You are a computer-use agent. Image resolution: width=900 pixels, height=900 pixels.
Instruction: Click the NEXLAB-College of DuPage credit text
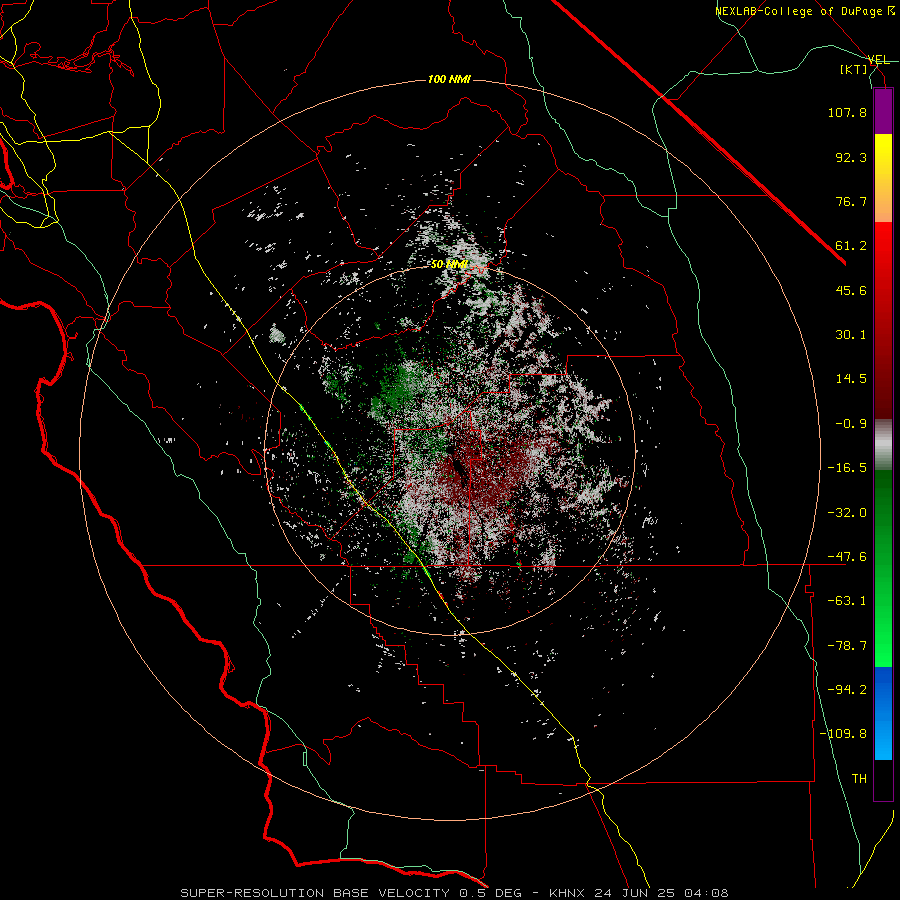[x=804, y=11]
